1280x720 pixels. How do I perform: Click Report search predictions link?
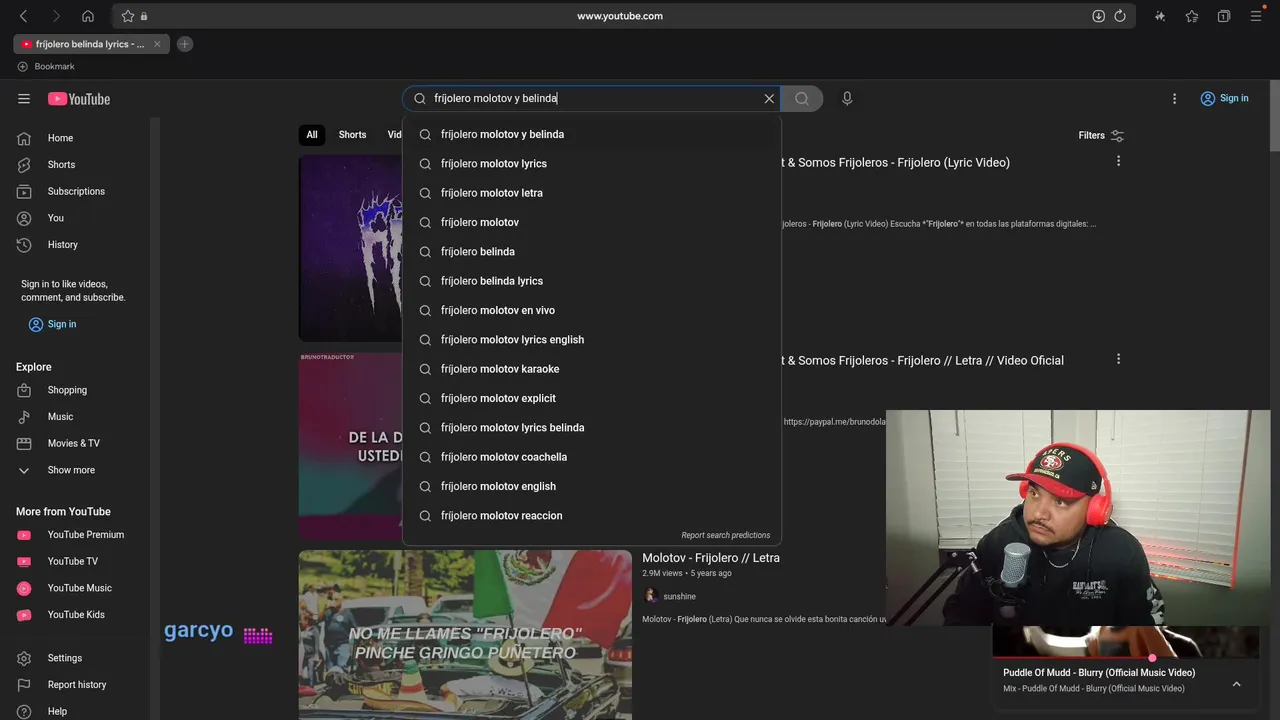pos(725,535)
